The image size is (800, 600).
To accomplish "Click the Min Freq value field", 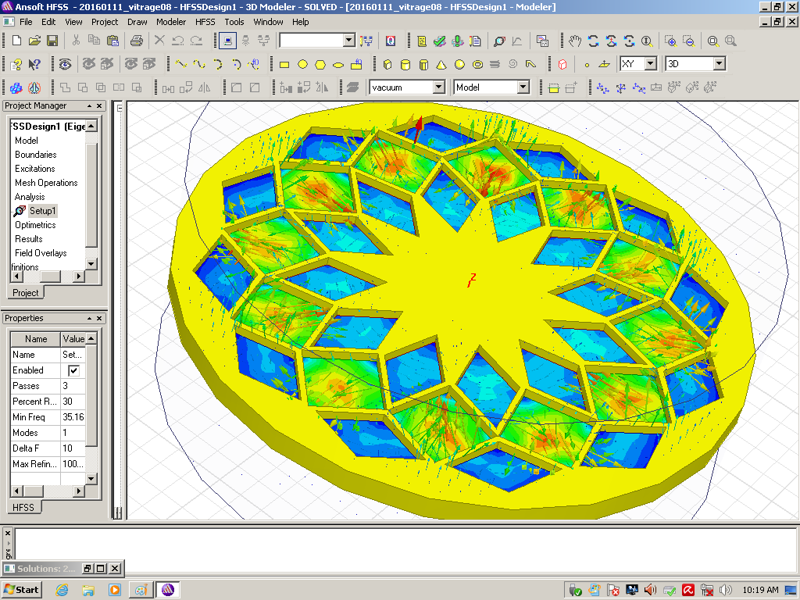I will point(74,417).
